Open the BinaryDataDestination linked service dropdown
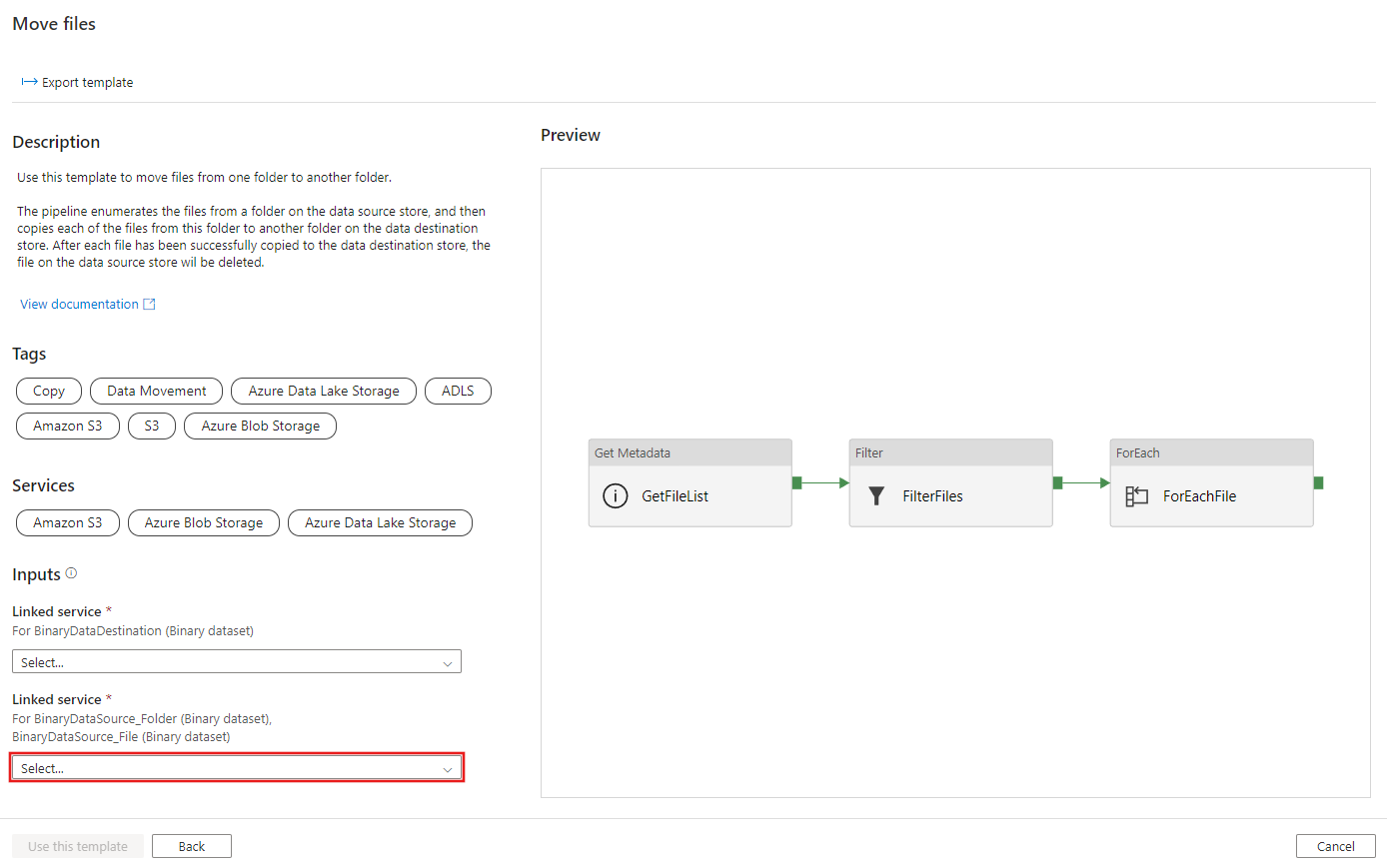Screen dimensions: 1387x868 [x=237, y=662]
